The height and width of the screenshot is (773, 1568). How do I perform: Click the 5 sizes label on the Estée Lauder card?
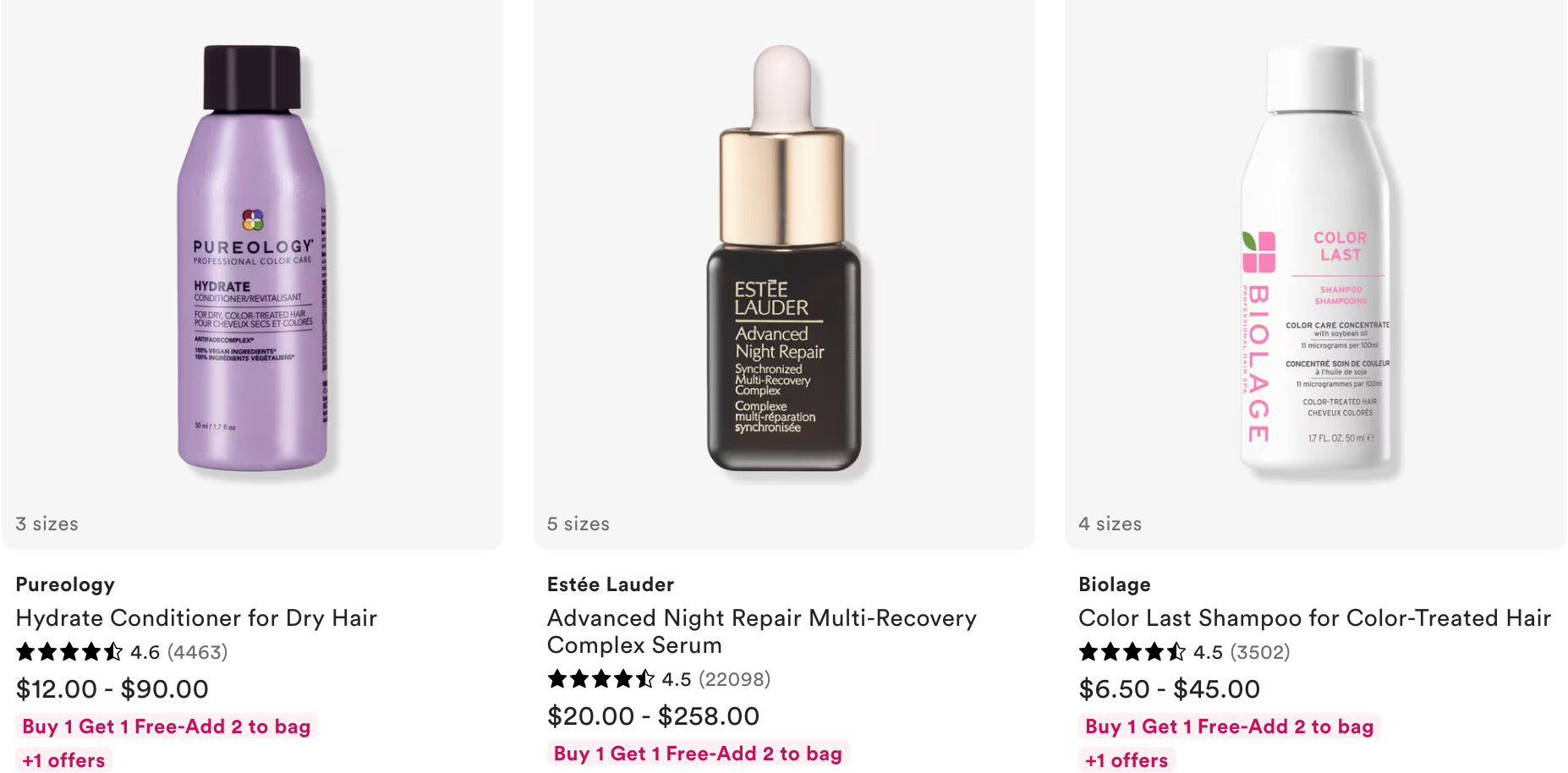(578, 524)
